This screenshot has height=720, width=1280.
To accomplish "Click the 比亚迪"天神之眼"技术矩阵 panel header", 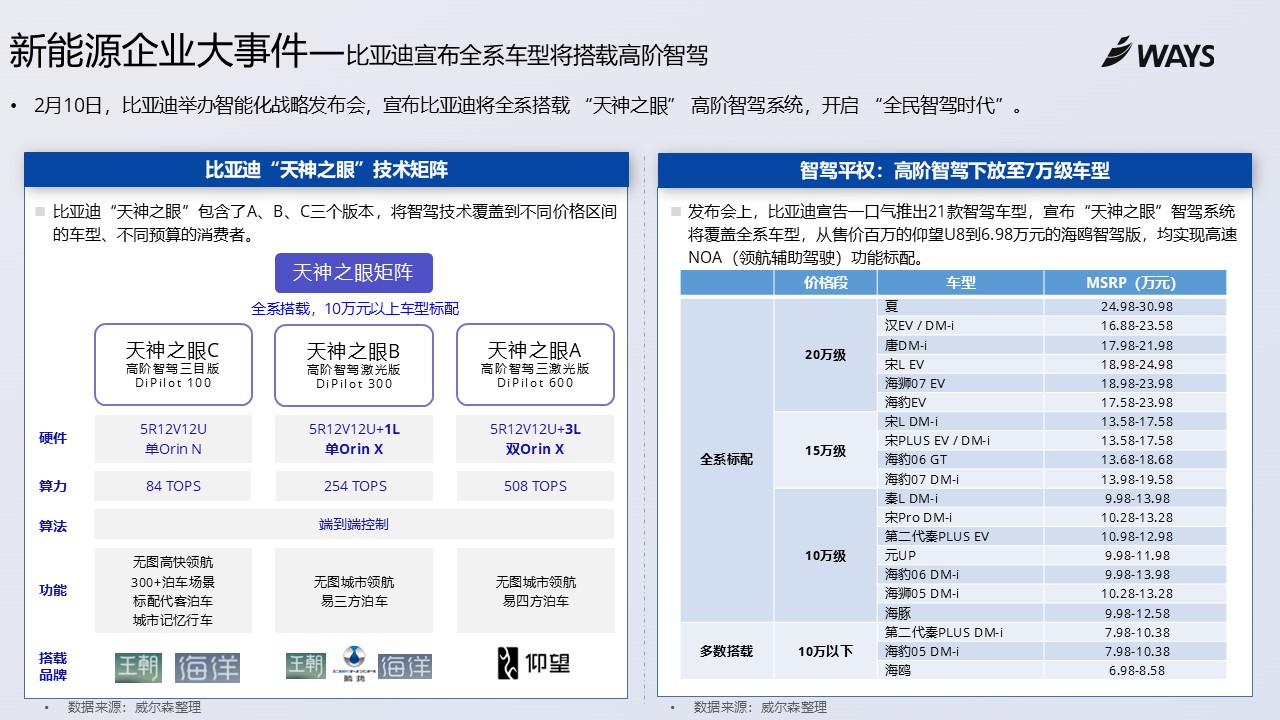I will 326,169.
